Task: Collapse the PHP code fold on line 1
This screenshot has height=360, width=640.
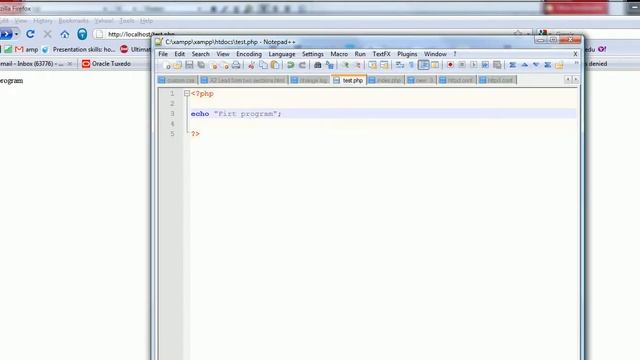Action: [x=187, y=93]
